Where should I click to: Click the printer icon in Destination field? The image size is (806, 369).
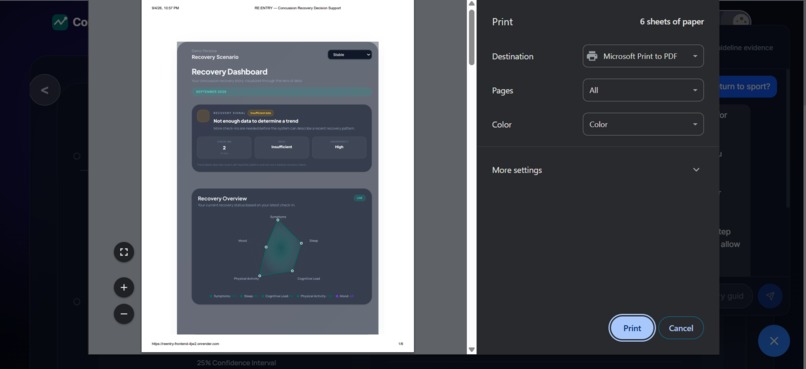click(x=592, y=56)
